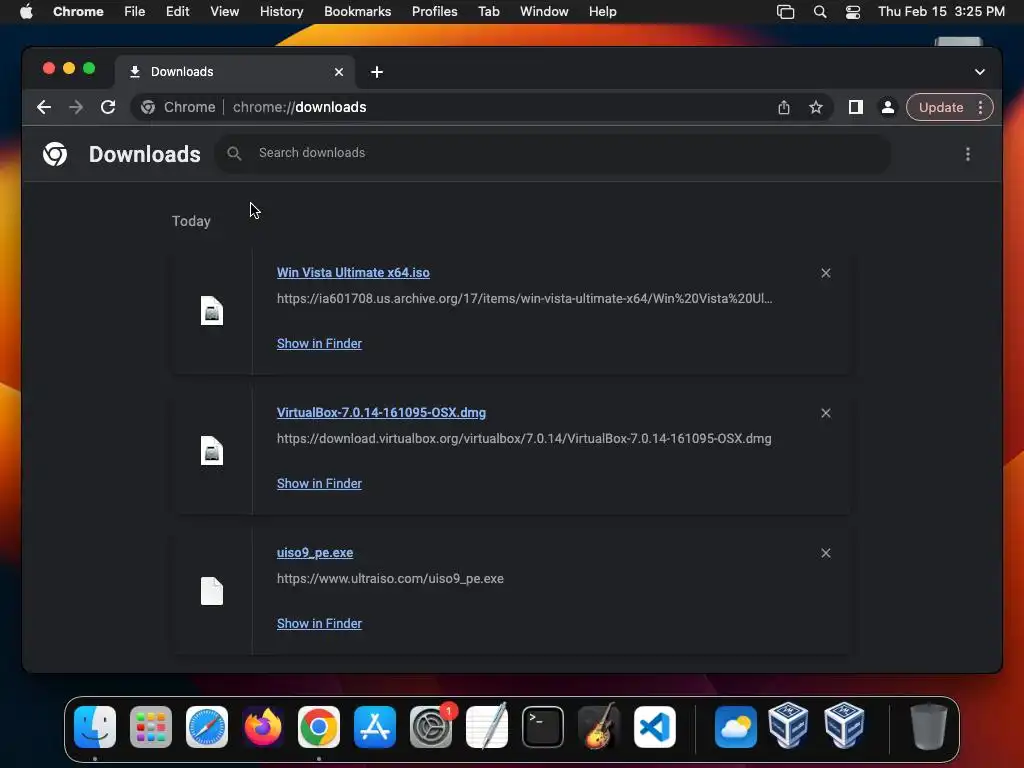
Task: Open the History menu
Action: pyautogui.click(x=281, y=12)
